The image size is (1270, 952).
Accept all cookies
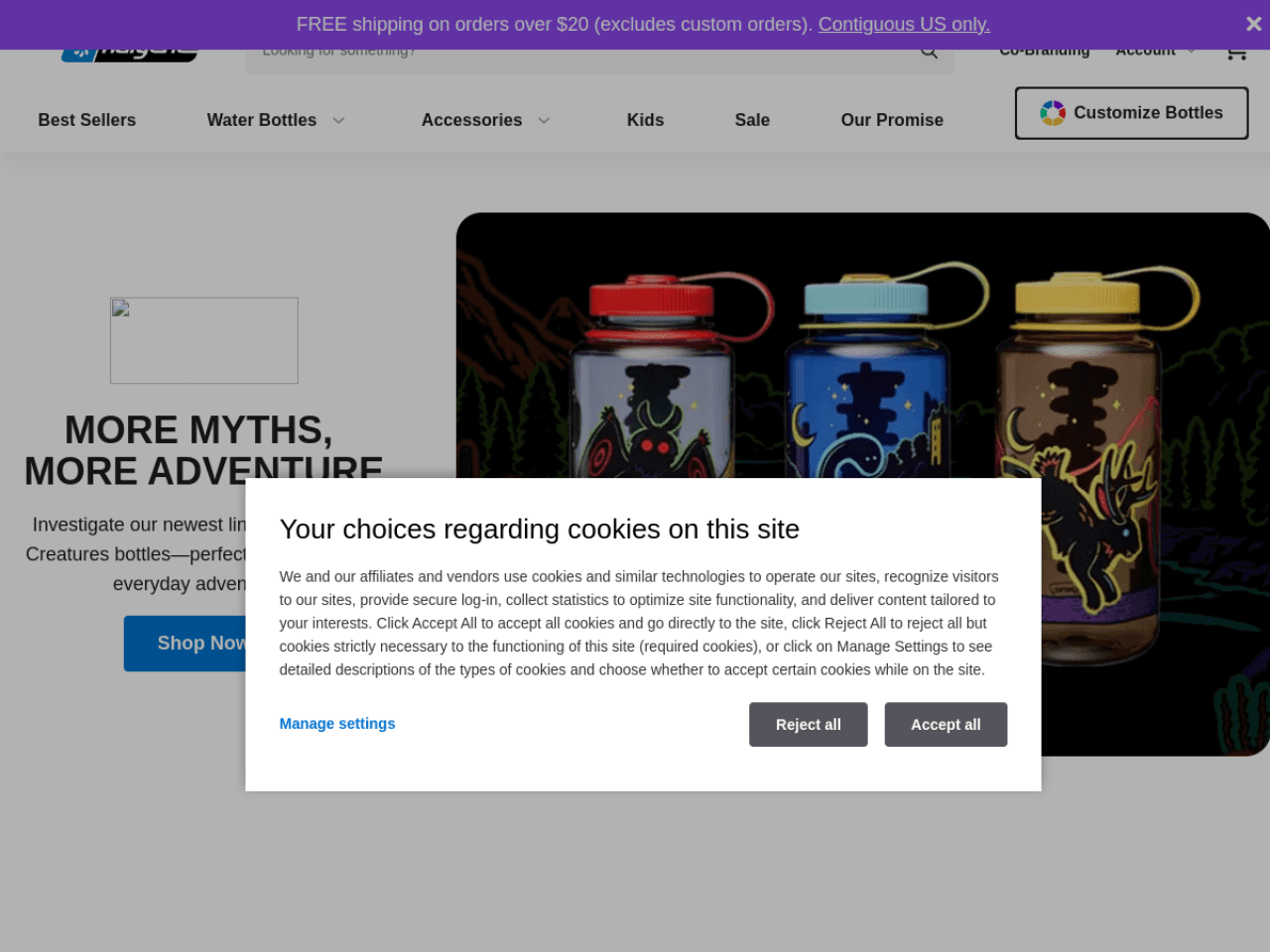[947, 725]
